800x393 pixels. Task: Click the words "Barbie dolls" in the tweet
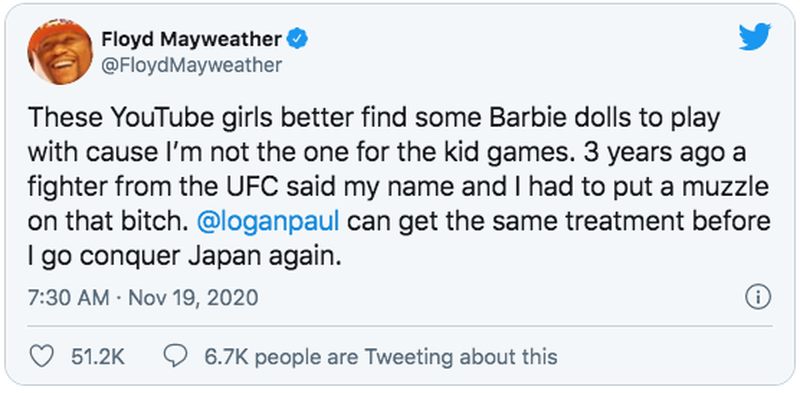544,119
